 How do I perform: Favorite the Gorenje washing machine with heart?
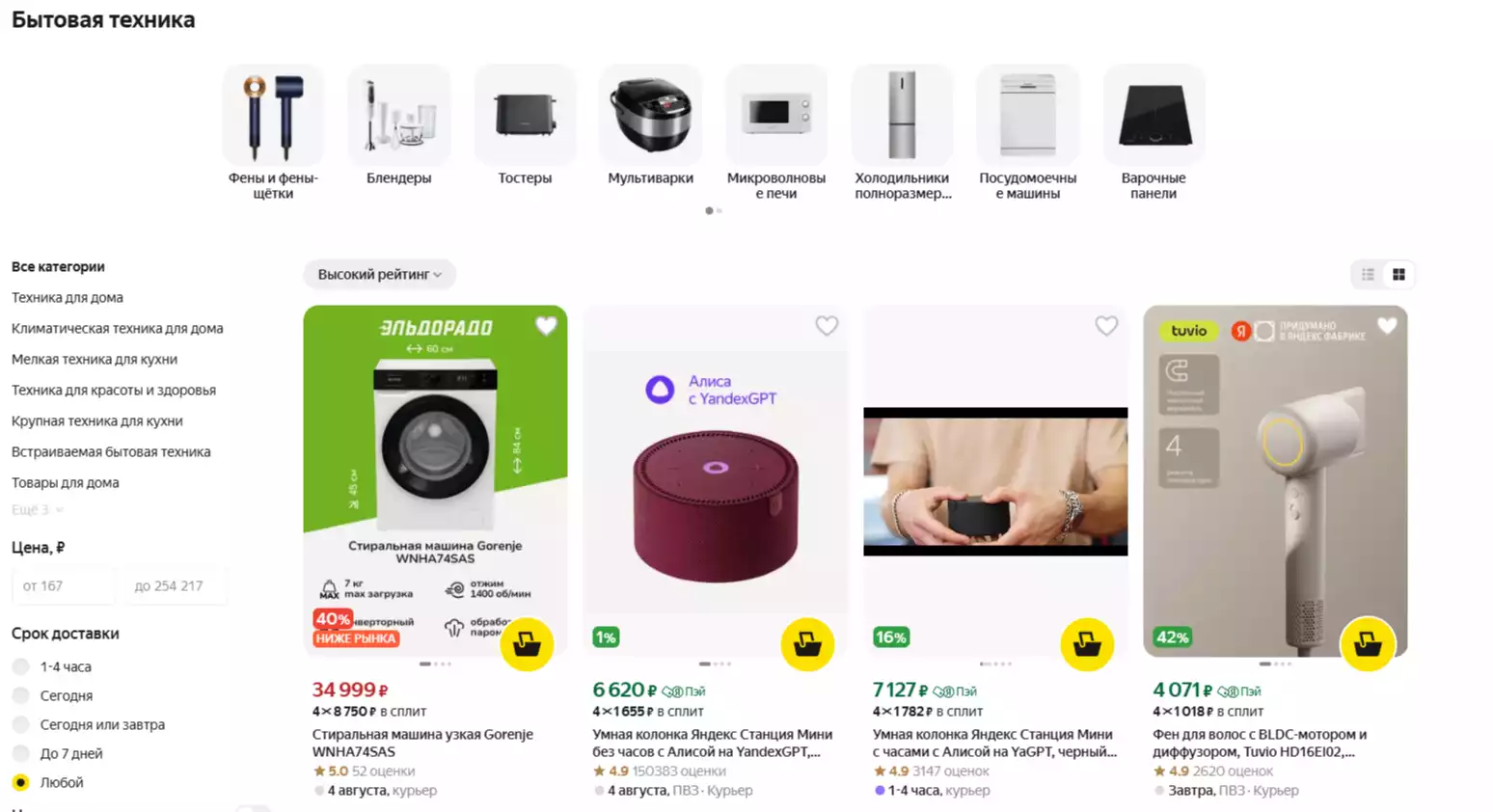pos(546,326)
